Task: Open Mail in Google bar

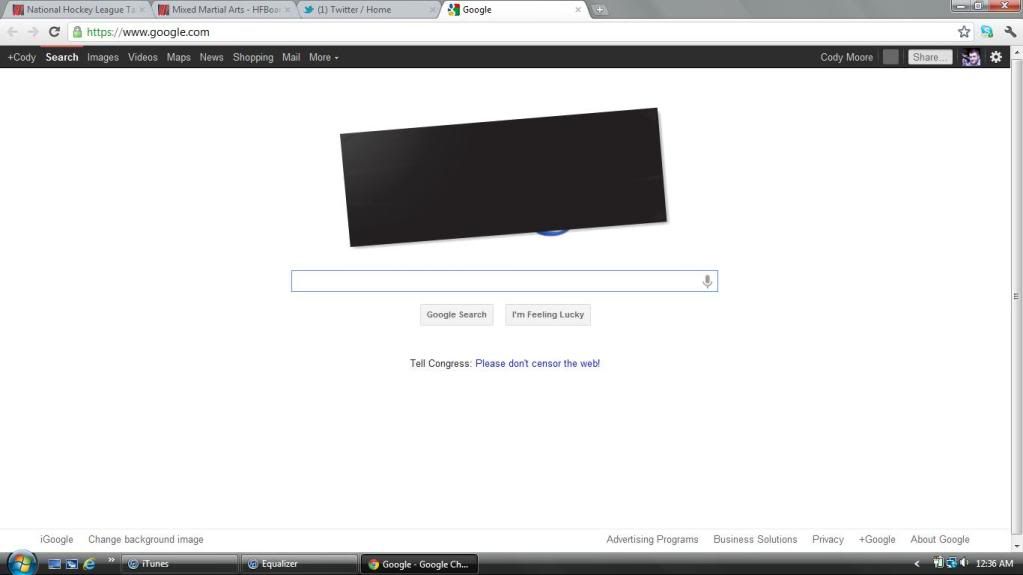Action: coord(291,57)
